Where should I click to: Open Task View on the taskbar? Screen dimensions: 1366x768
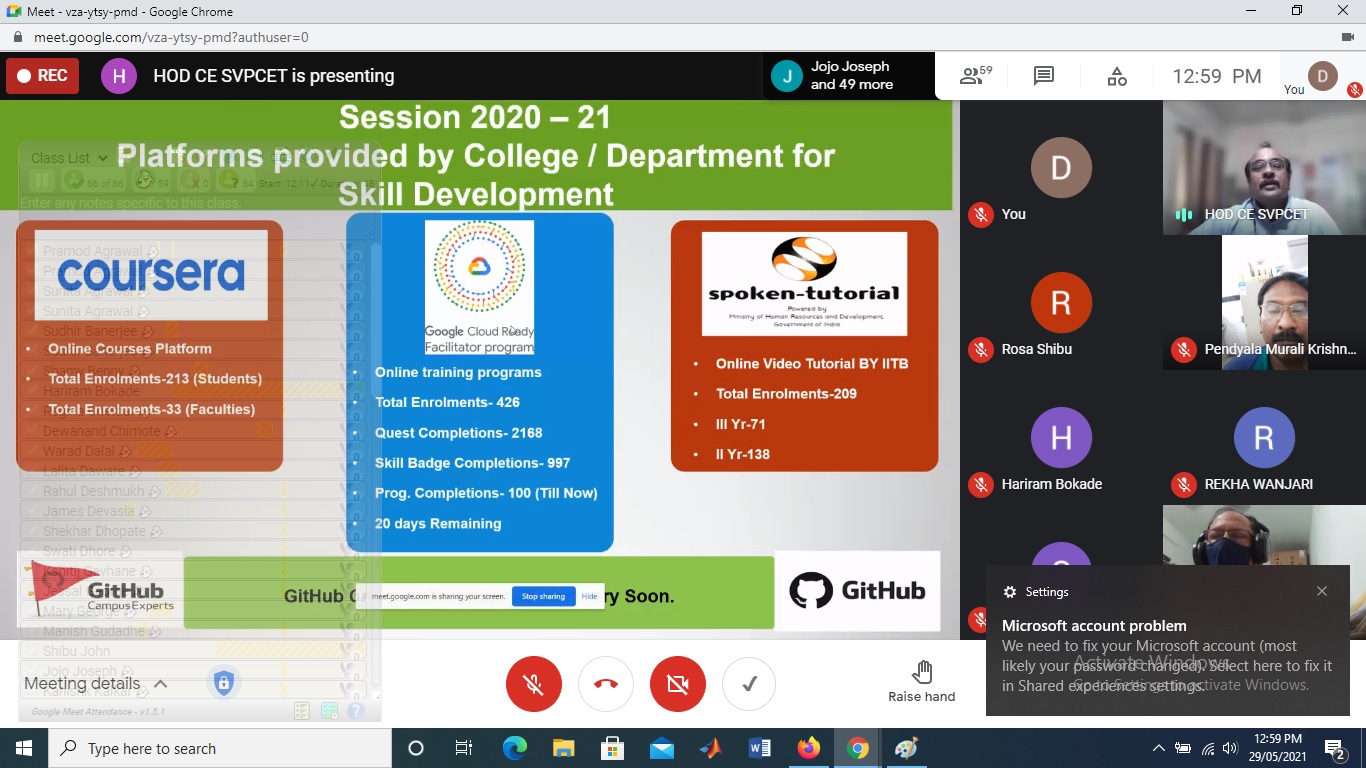464,748
